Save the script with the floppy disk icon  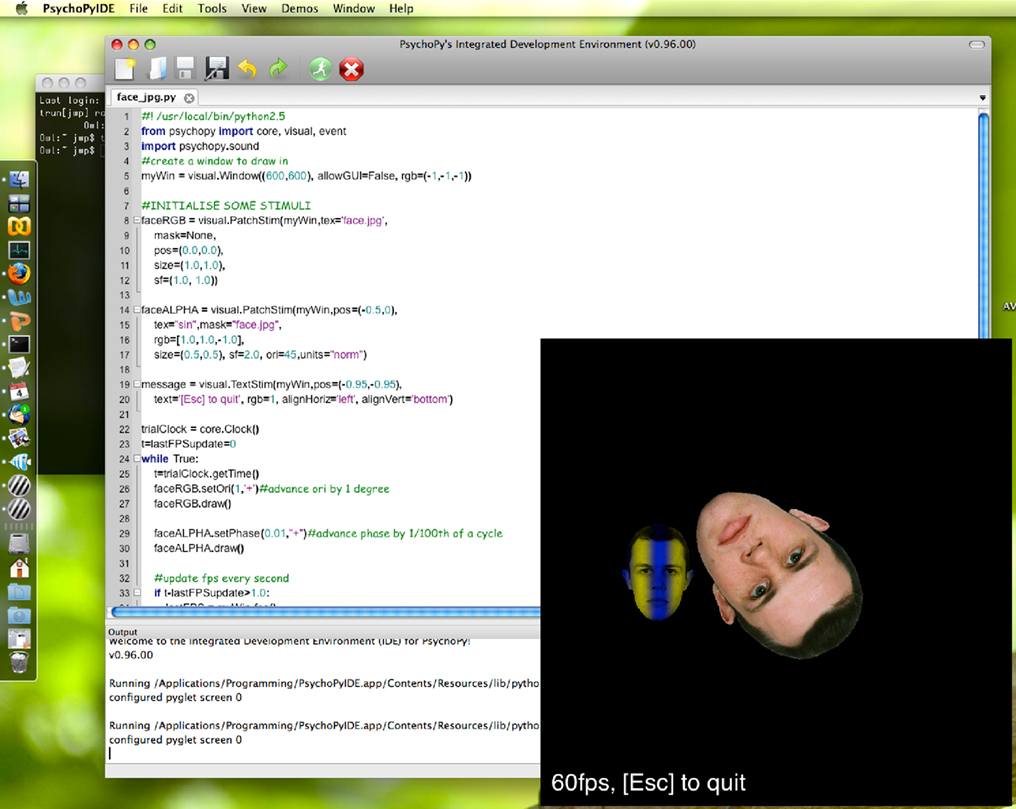pos(185,69)
